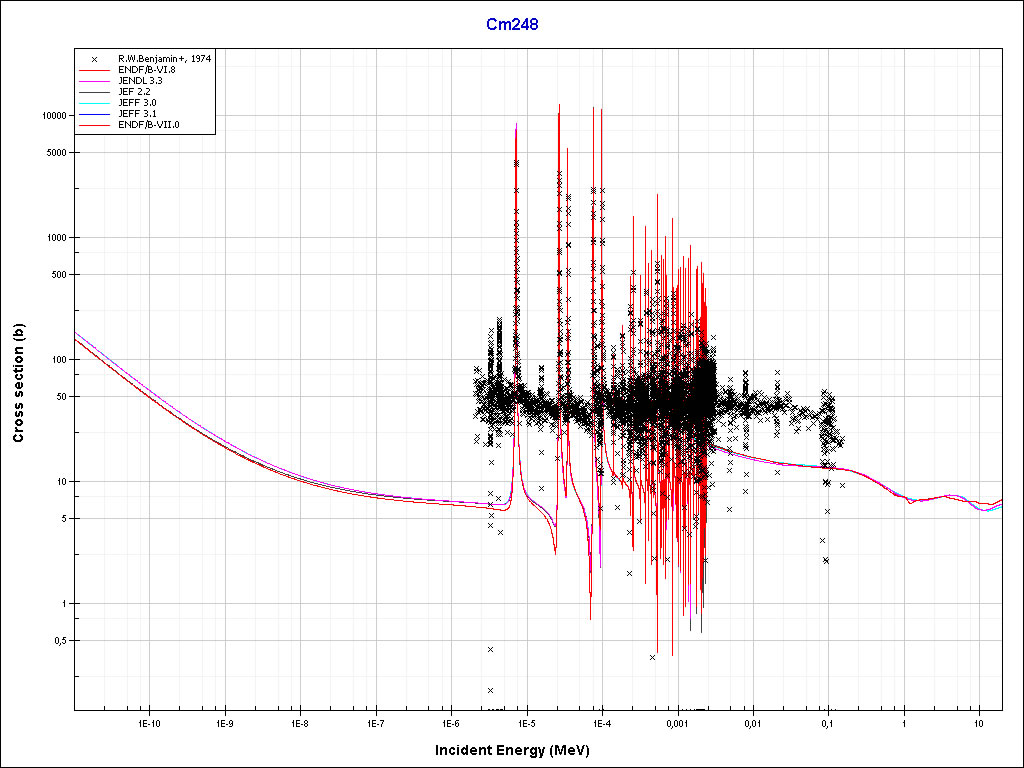The width and height of the screenshot is (1024, 768).
Task: Select the JEFF 3.0 legend label
Action: [137, 103]
